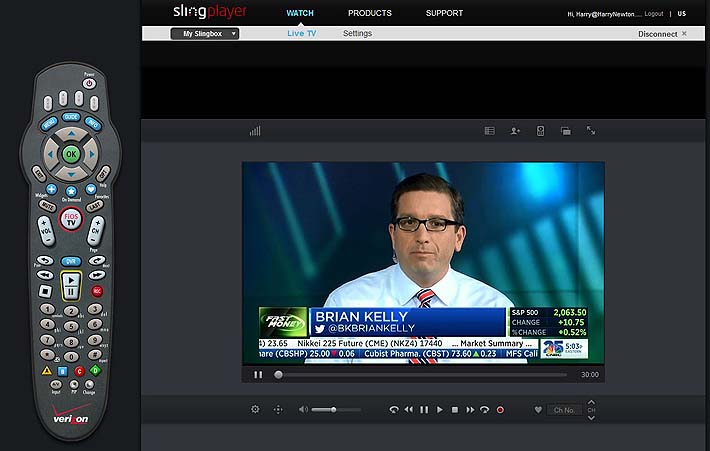Click the up arrow on remote d-pad

point(72,134)
